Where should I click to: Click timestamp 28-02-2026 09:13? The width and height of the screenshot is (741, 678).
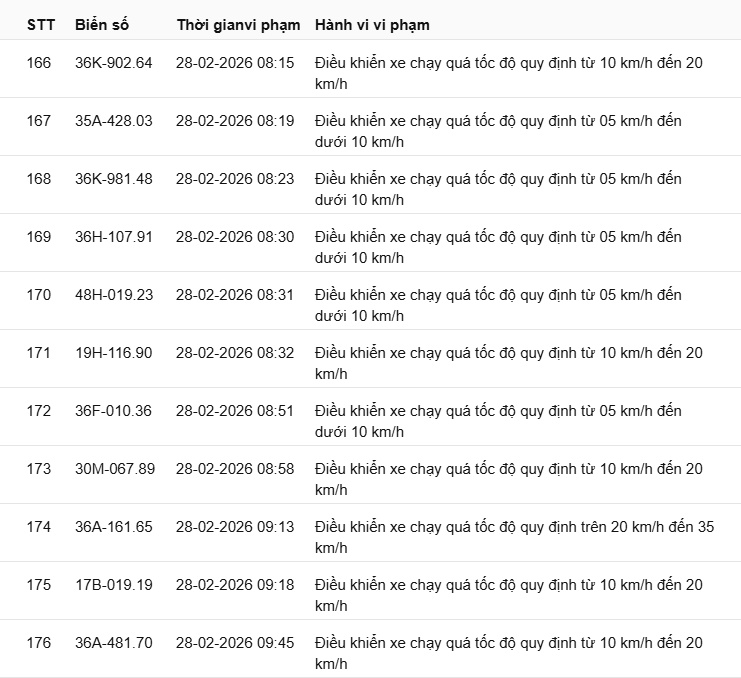pos(235,527)
